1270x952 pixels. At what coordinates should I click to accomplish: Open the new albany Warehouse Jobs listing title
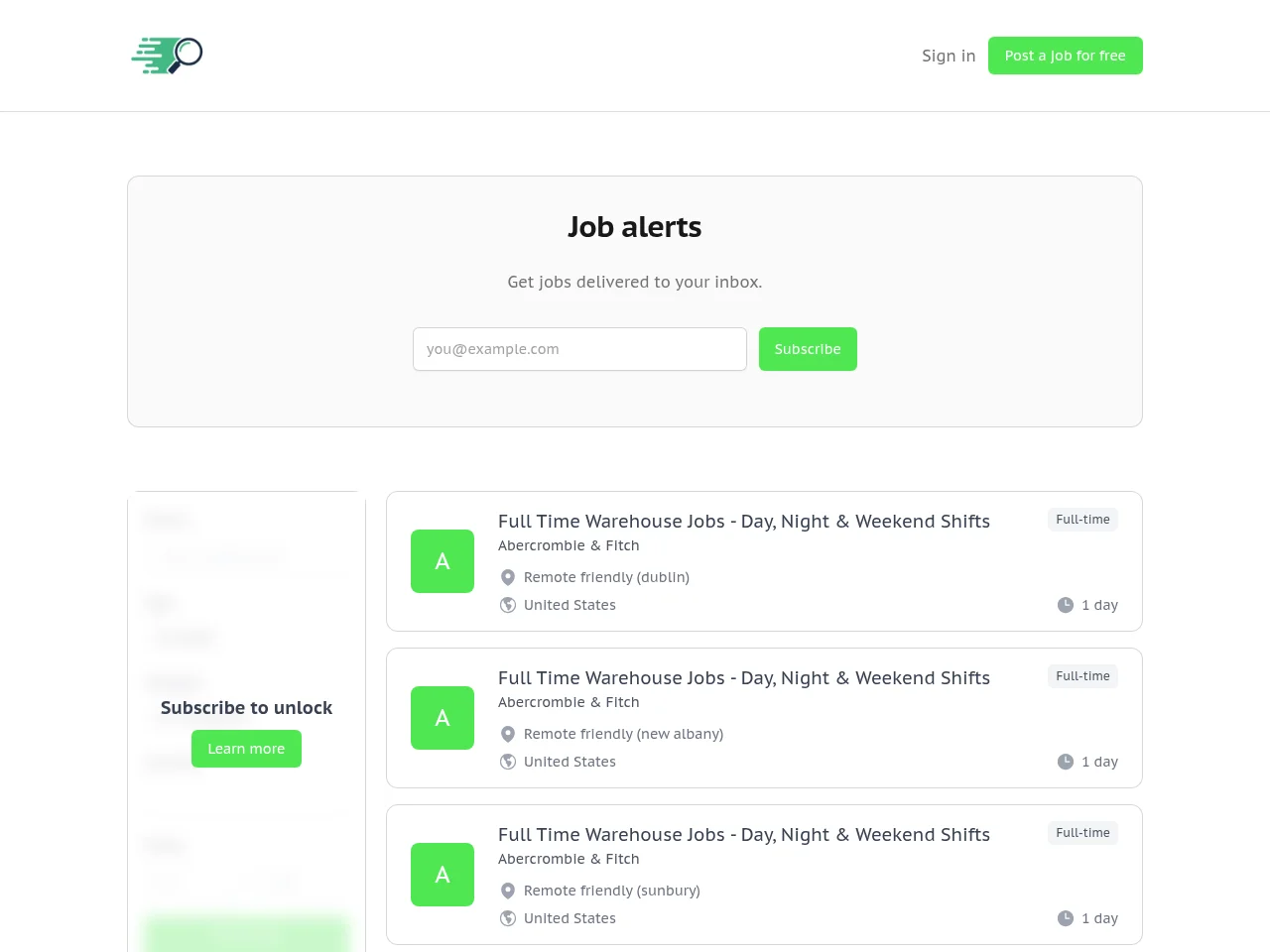click(x=744, y=678)
